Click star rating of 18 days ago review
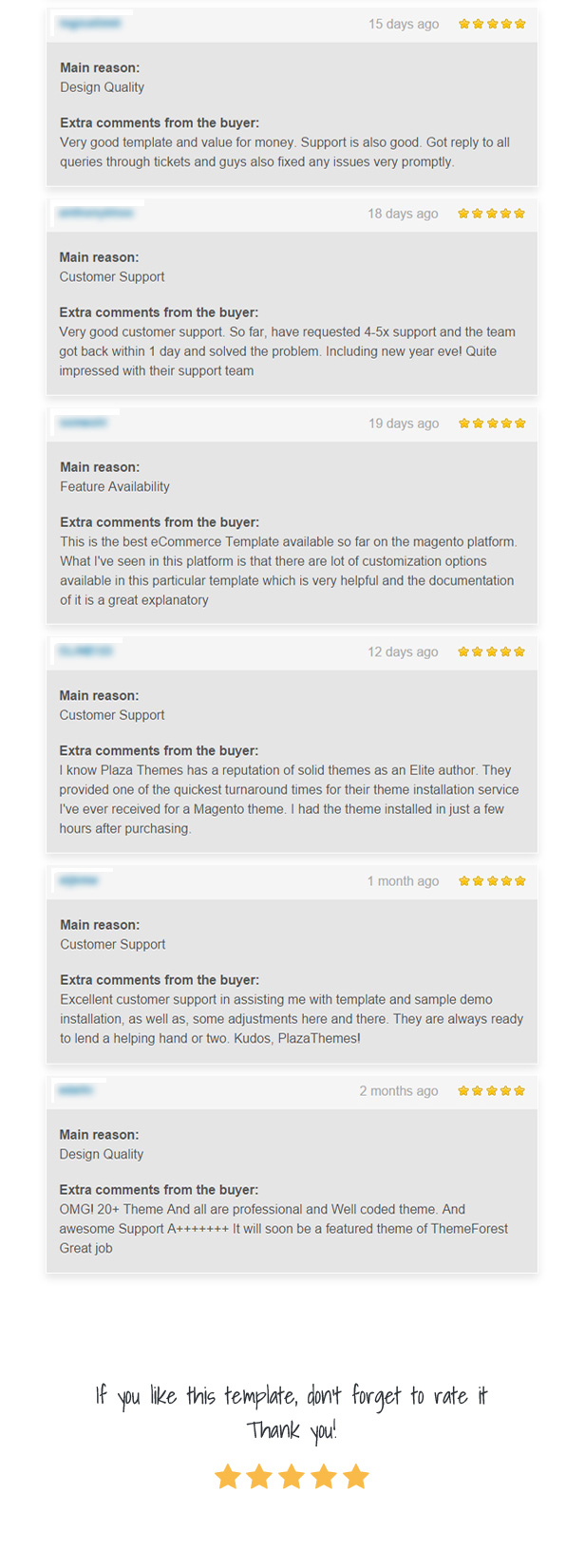This screenshot has height=1568, width=585. [x=491, y=214]
